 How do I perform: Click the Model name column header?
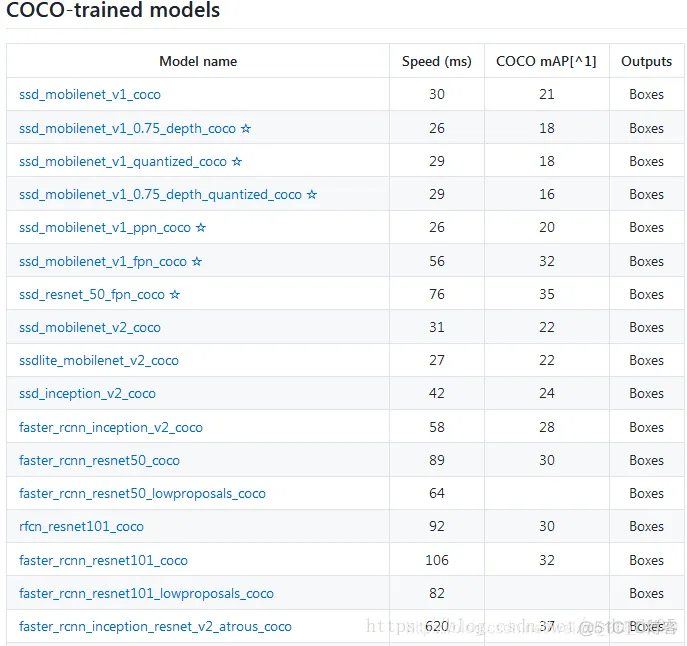coord(198,61)
